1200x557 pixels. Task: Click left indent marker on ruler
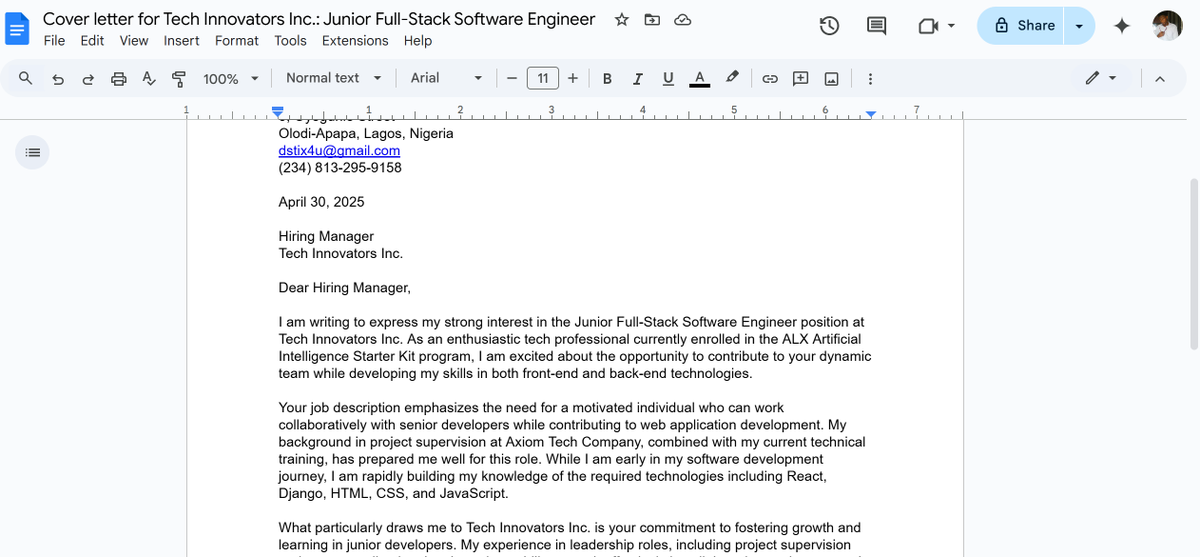pyautogui.click(x=278, y=113)
